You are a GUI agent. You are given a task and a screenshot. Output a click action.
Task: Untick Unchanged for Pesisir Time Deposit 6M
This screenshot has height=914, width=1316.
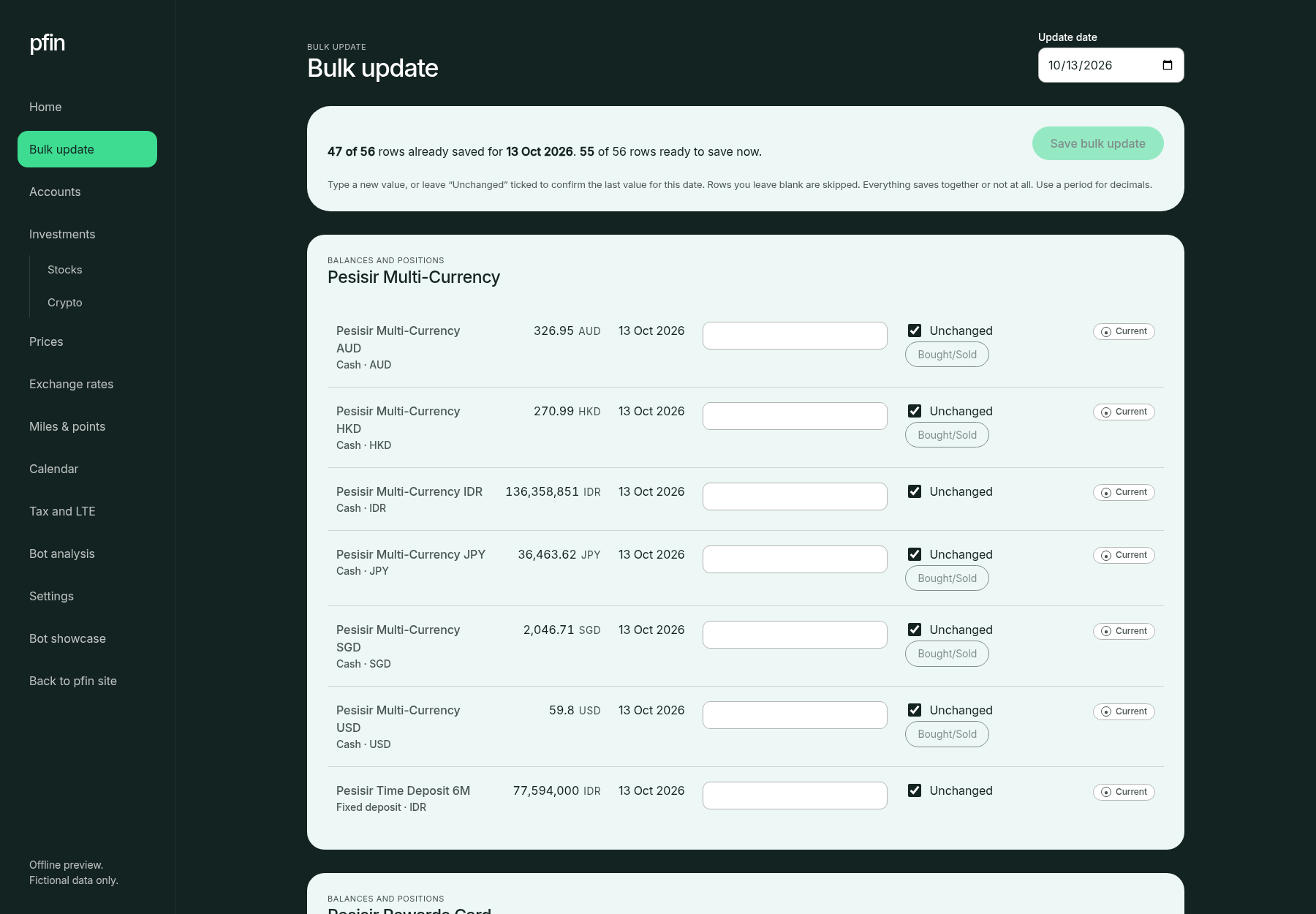click(915, 790)
